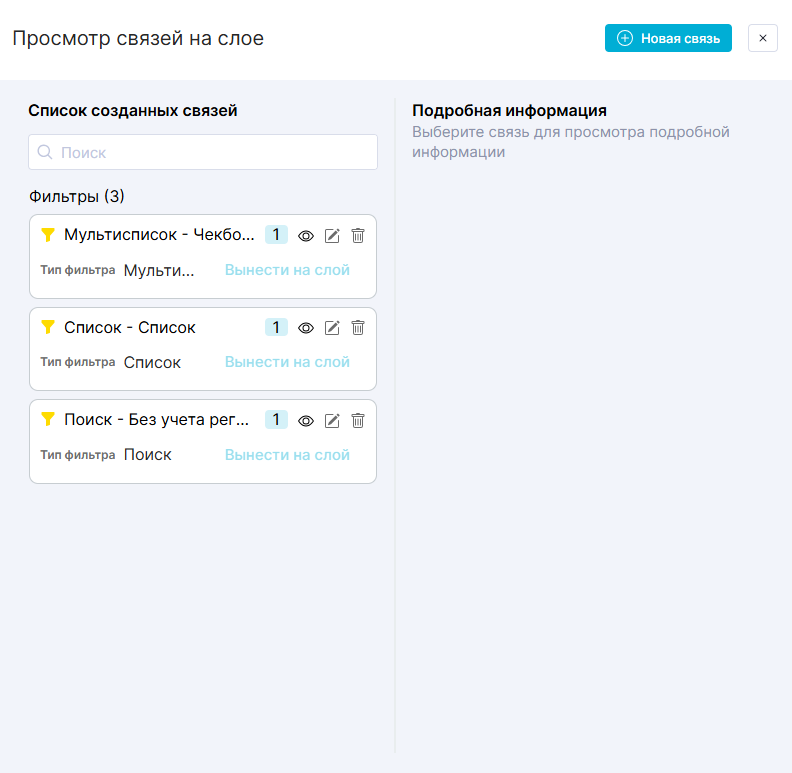Image resolution: width=792 pixels, height=773 pixels.
Task: Click Вынести на слой for Мультисписок filter
Action: pyautogui.click(x=287, y=270)
